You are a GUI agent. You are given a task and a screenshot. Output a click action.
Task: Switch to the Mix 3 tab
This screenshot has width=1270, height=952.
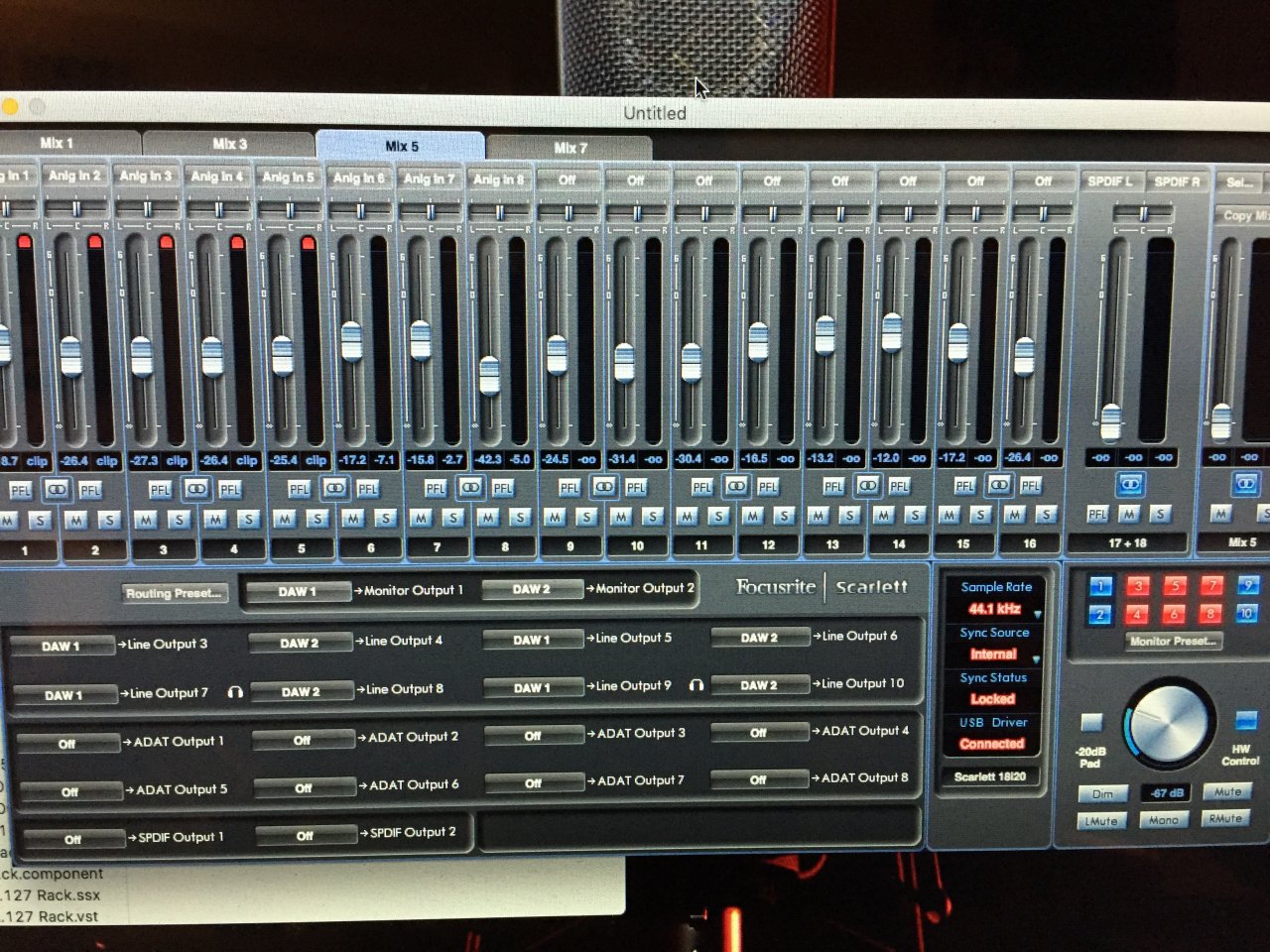tap(229, 144)
